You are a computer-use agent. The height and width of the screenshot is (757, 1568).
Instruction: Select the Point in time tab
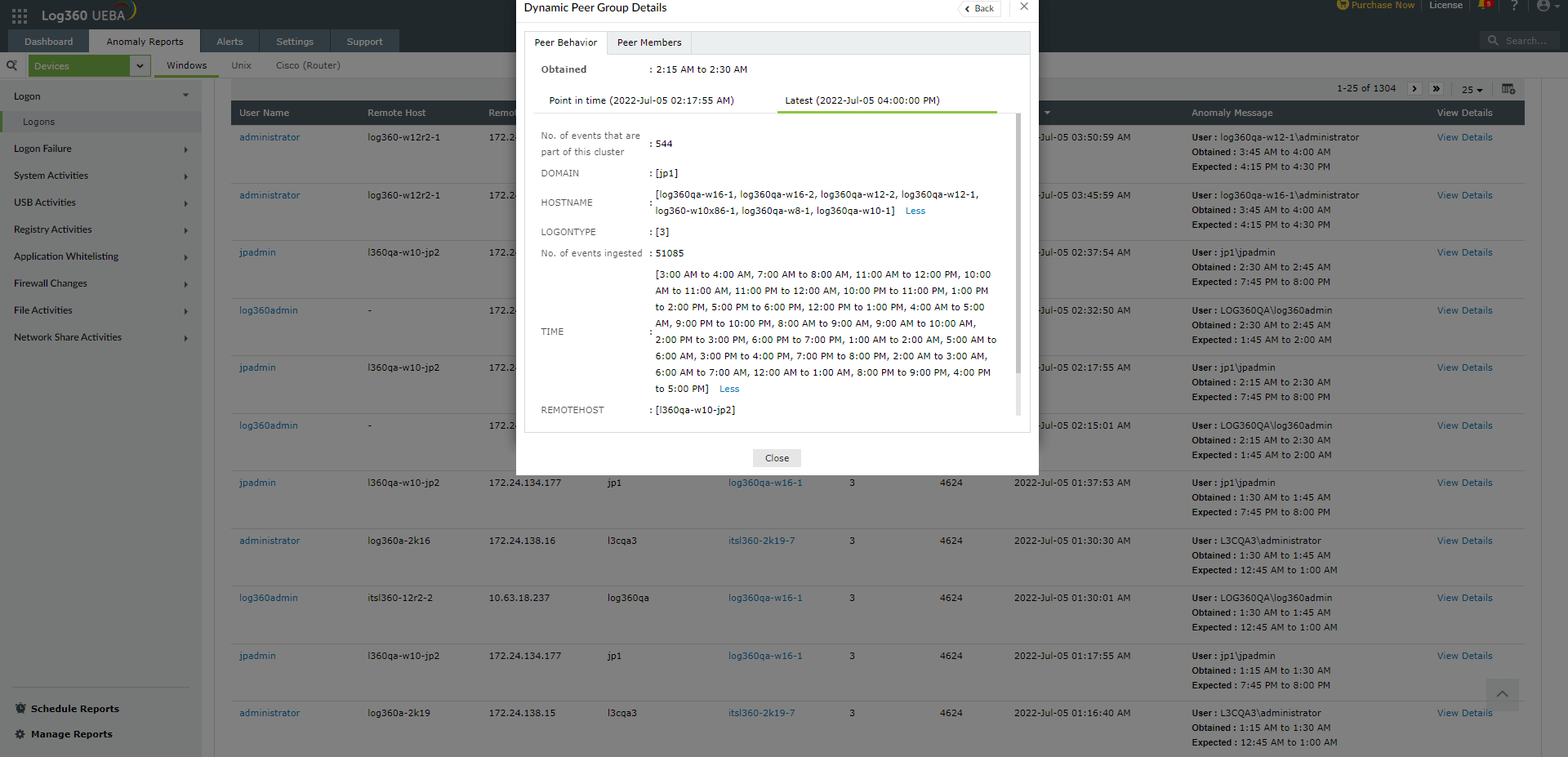(x=641, y=100)
